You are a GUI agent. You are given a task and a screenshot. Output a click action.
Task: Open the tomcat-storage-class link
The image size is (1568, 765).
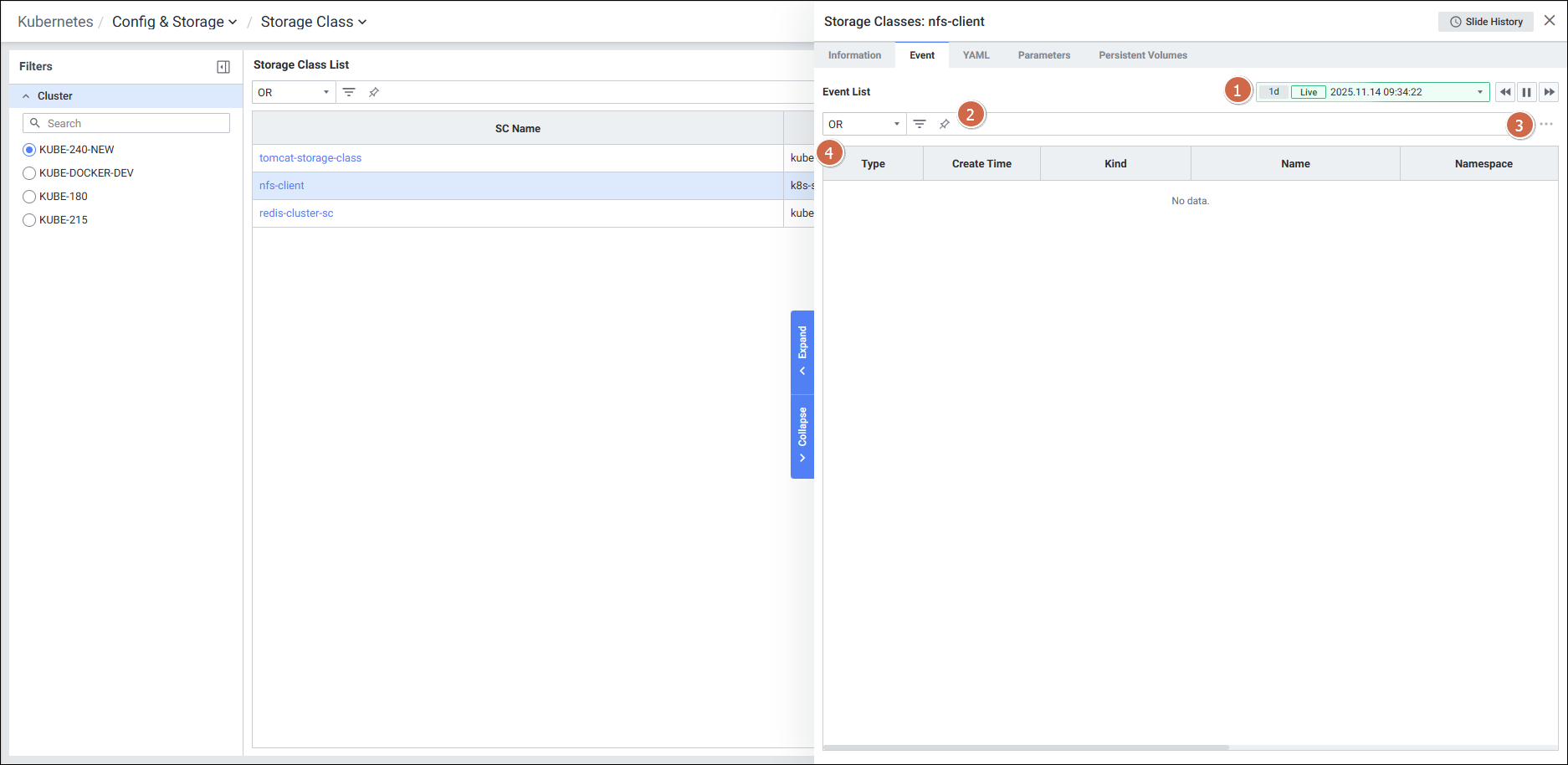310,158
